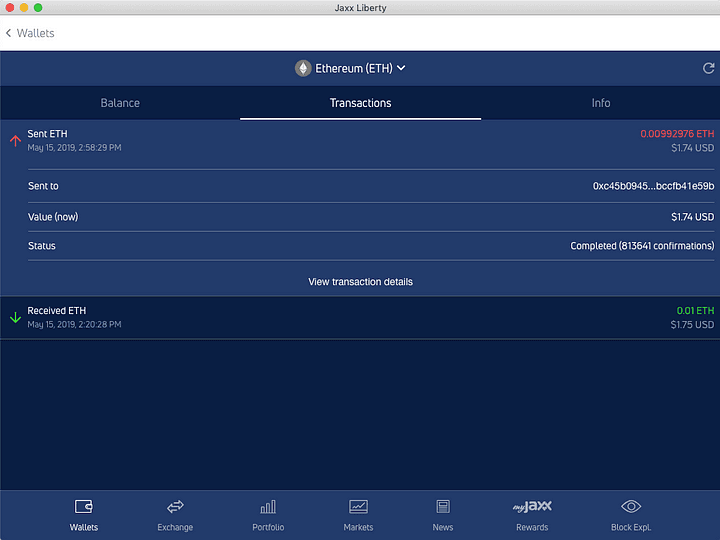Open the Portfolio section
The height and width of the screenshot is (540, 720).
268,515
